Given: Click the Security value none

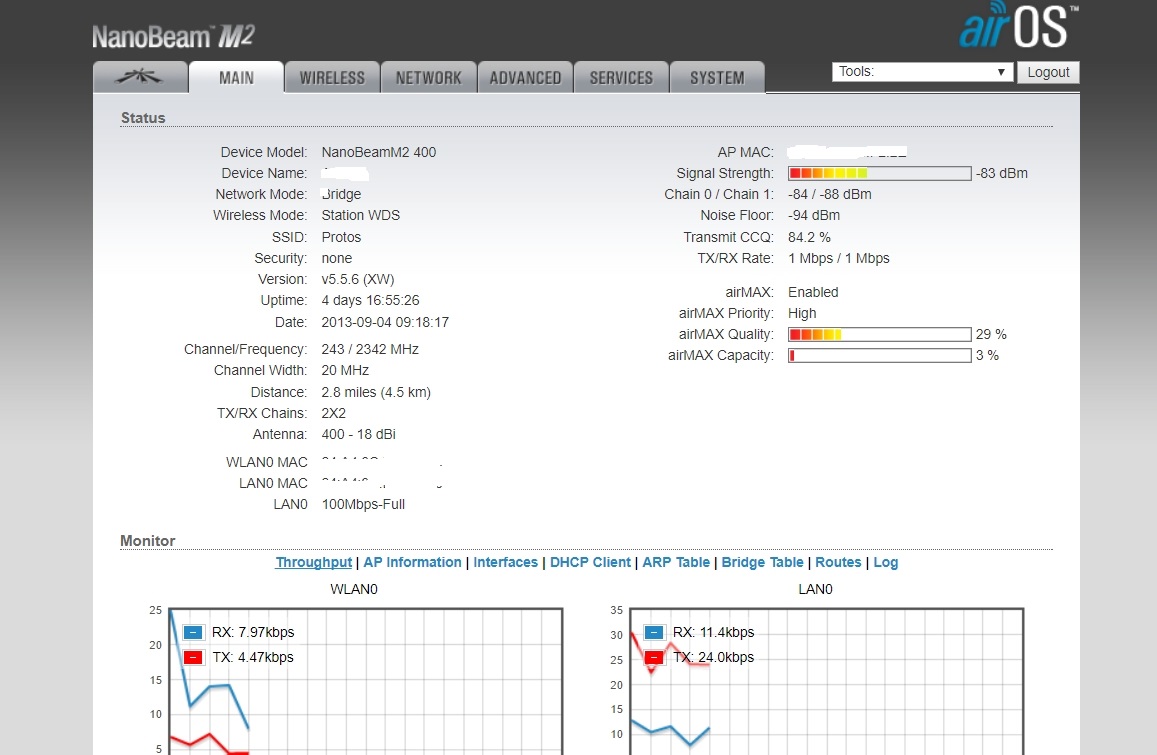Looking at the screenshot, I should 336,258.
